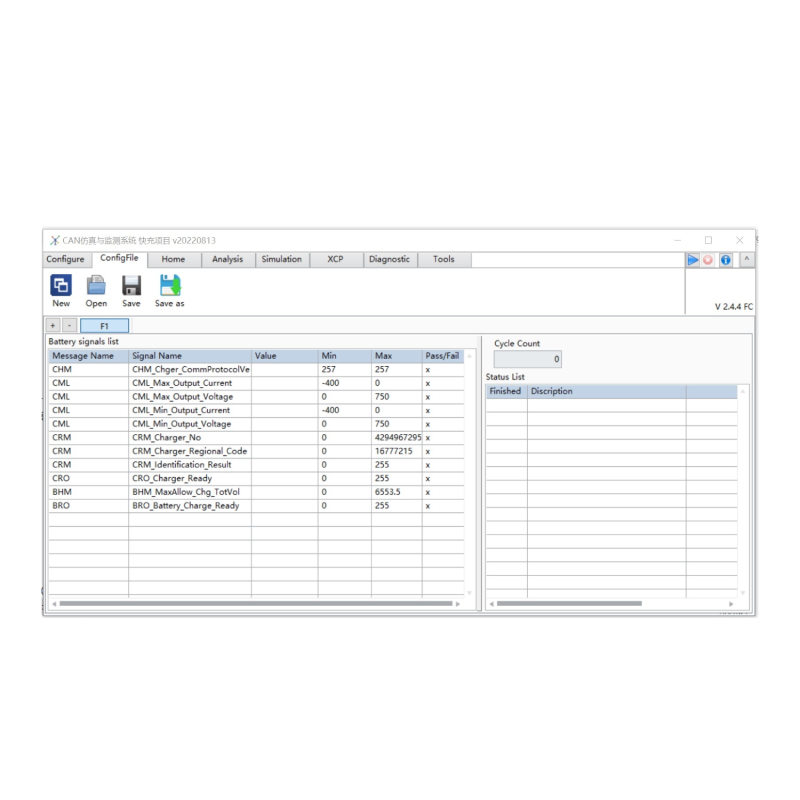Go to the Diagnostic tab

pos(389,260)
